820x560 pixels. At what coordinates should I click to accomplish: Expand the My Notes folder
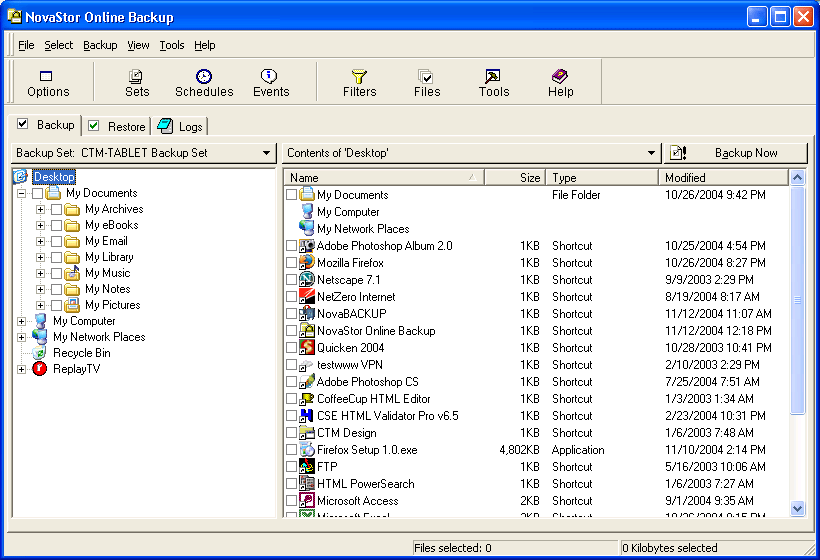(x=40, y=289)
